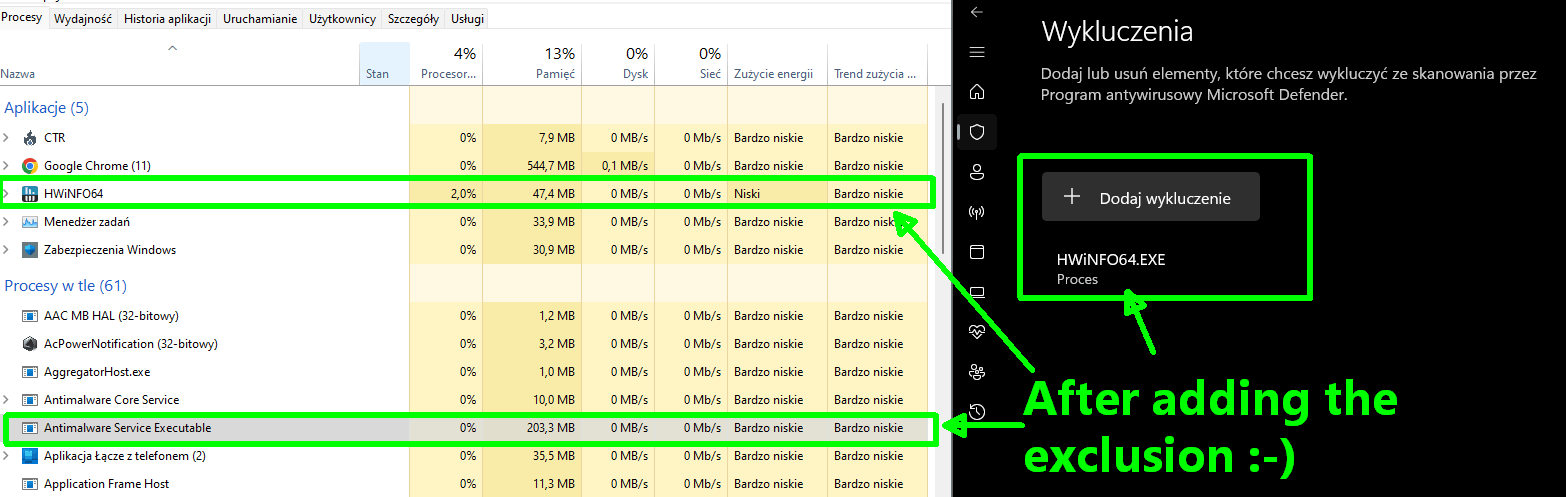
Task: Open the Szczegóły tab
Action: [x=413, y=19]
